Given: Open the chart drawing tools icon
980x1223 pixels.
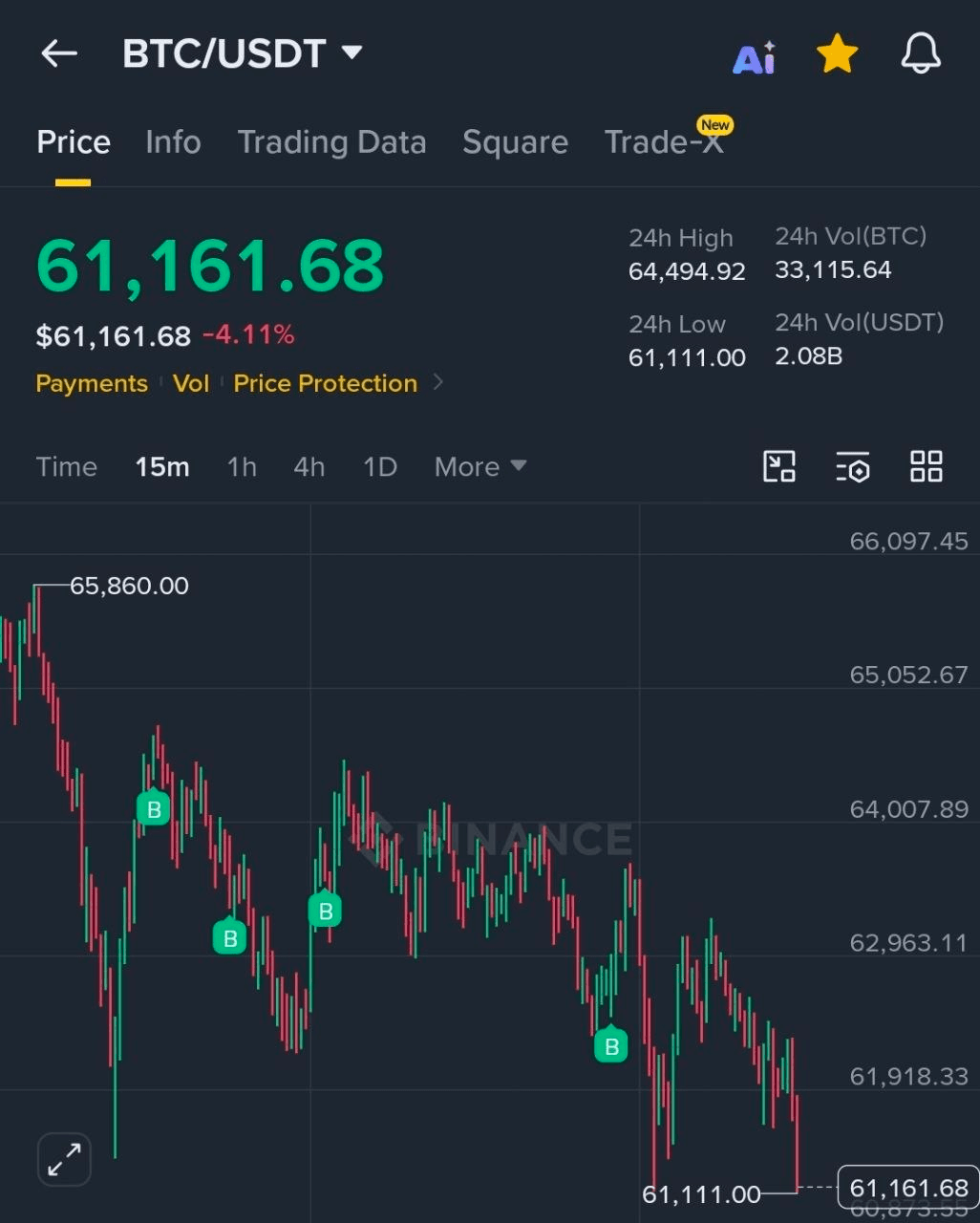Looking at the screenshot, I should 779,466.
